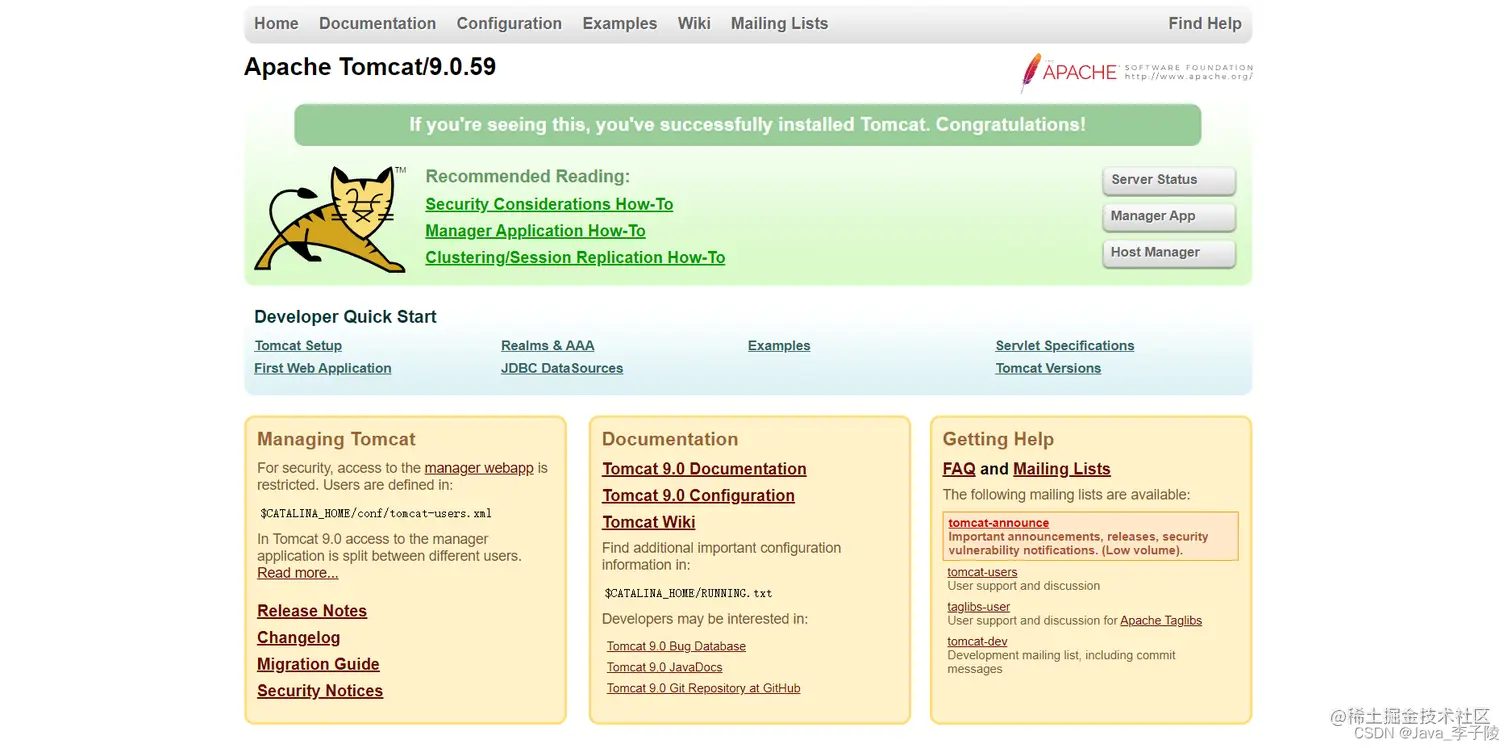Screen dimensions: 1512x748
Task: Open Examples link under Developer Quick Start
Action: [x=779, y=346]
